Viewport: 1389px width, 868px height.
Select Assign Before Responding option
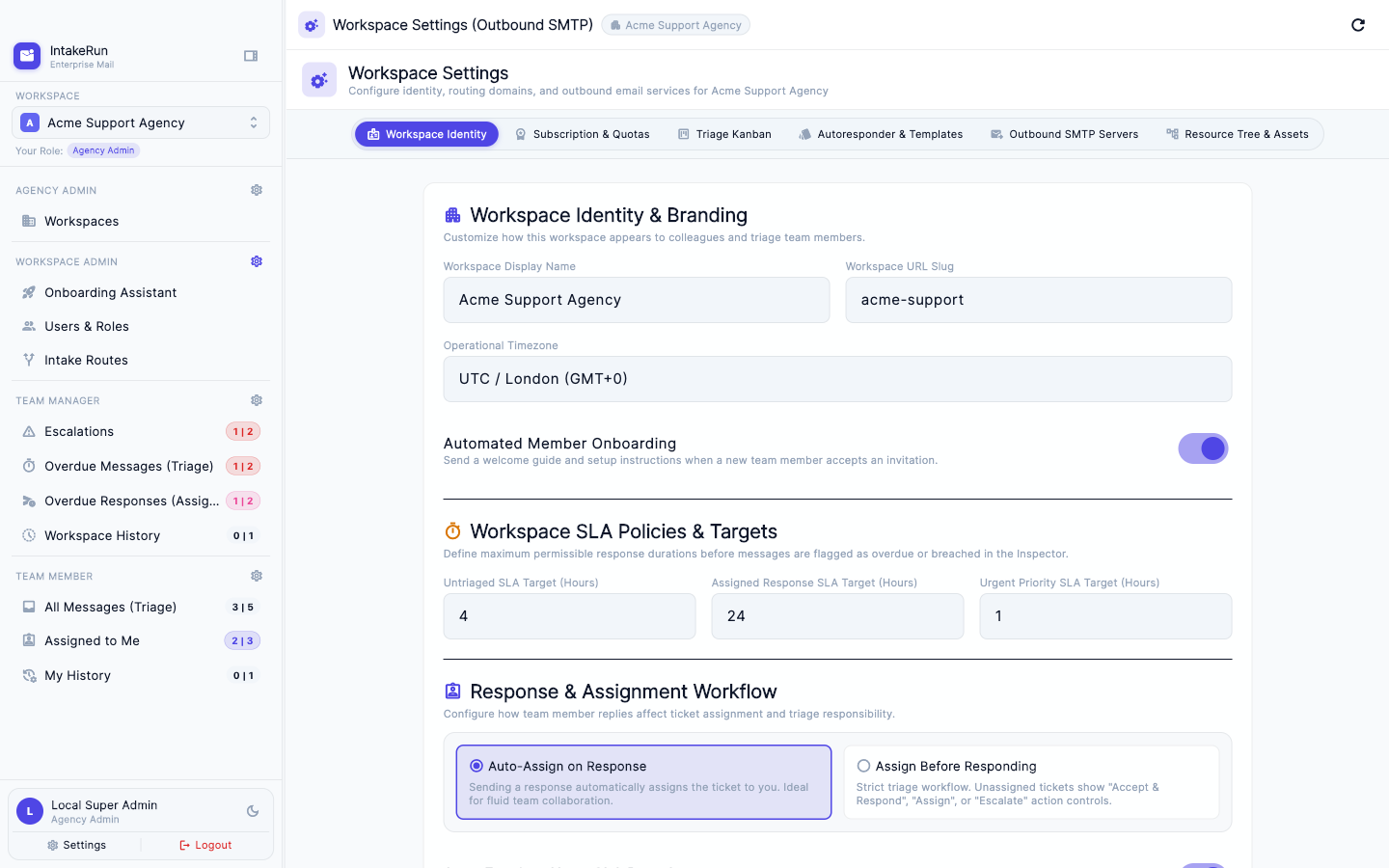click(1031, 782)
